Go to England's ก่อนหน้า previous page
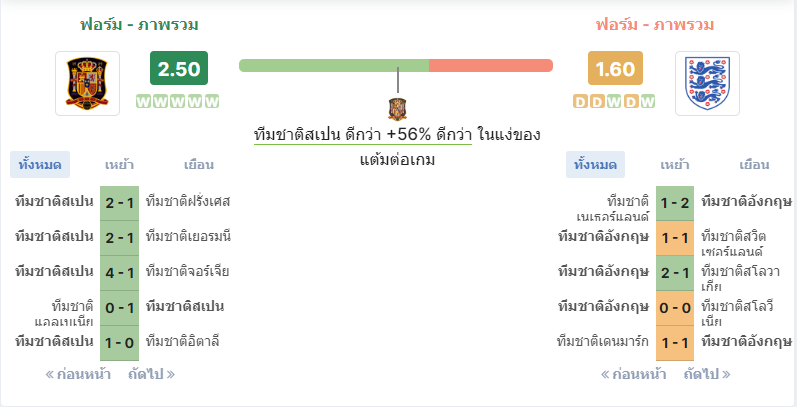This screenshot has width=797, height=407. (633, 374)
